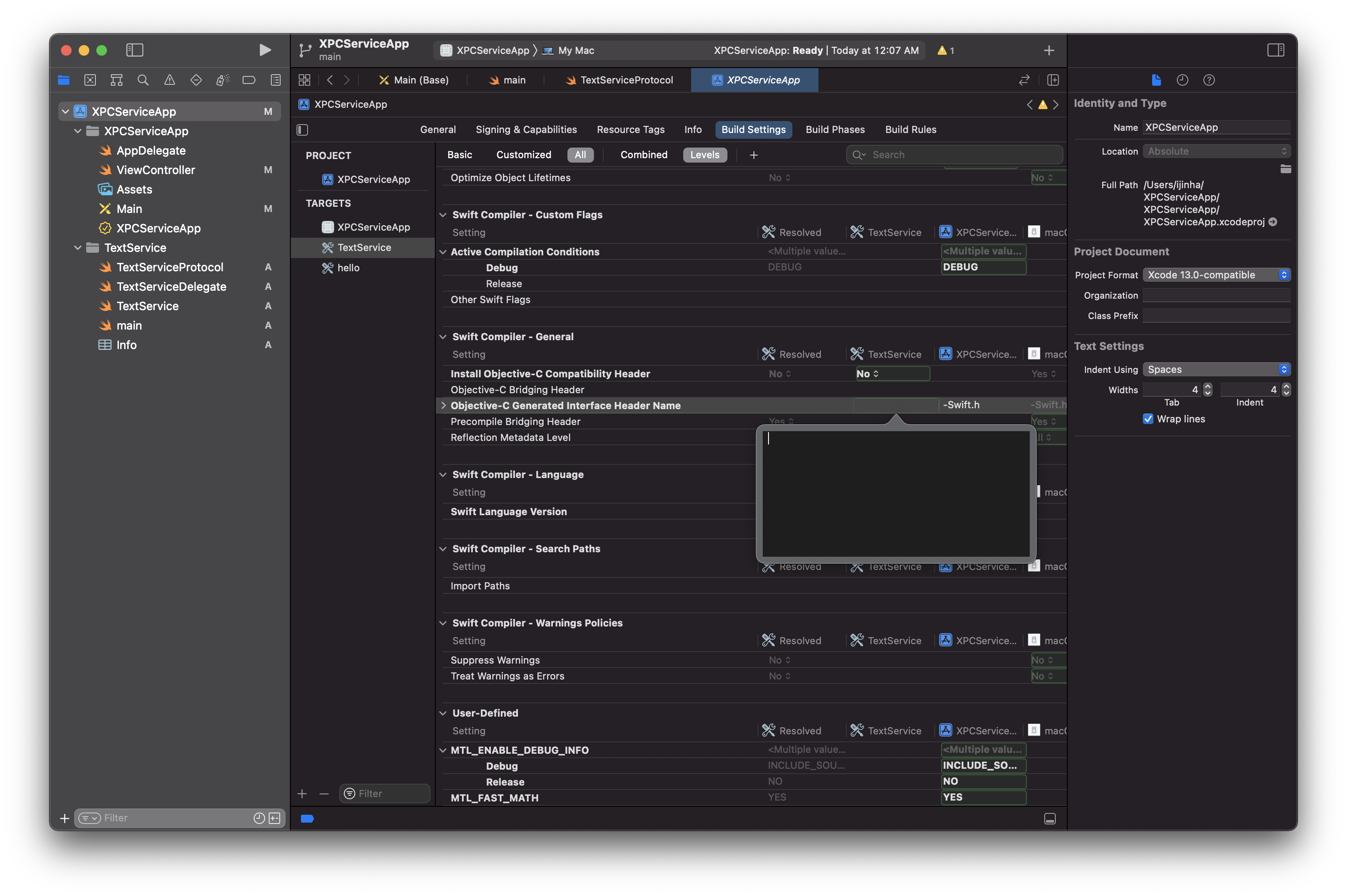Open the History inspector clock icon

(1183, 80)
